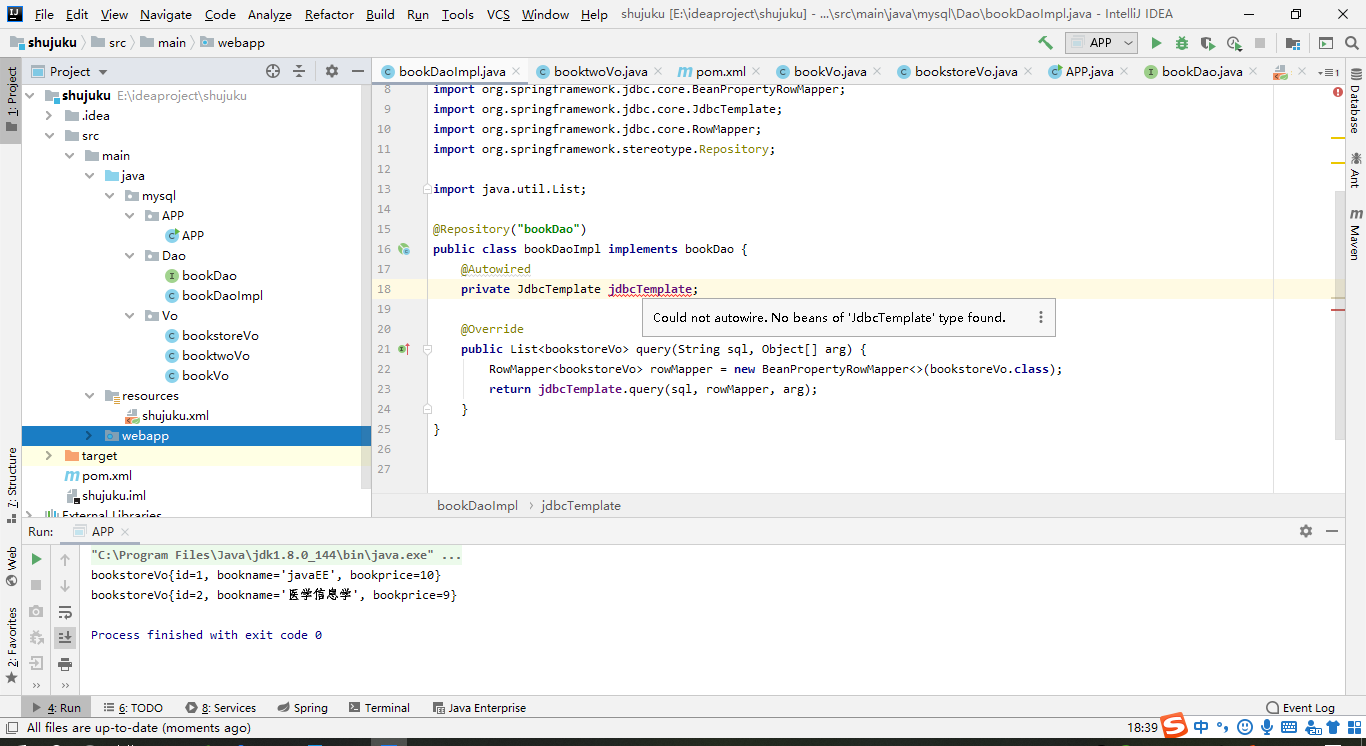Toggle Chinese/English input mode 中
The image size is (1366, 746).
1200,727
